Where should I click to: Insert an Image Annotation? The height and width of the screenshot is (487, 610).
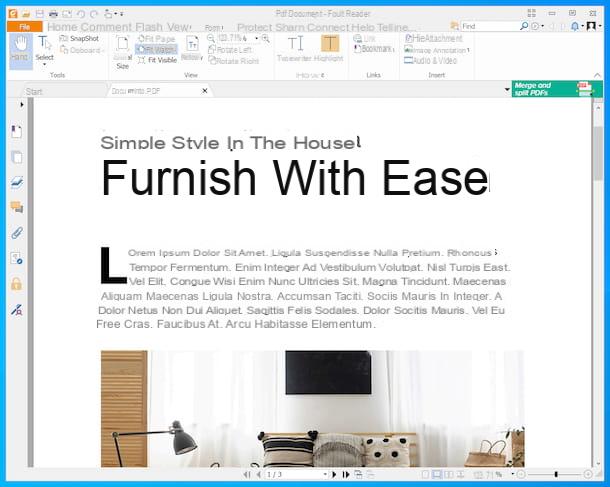[436, 50]
